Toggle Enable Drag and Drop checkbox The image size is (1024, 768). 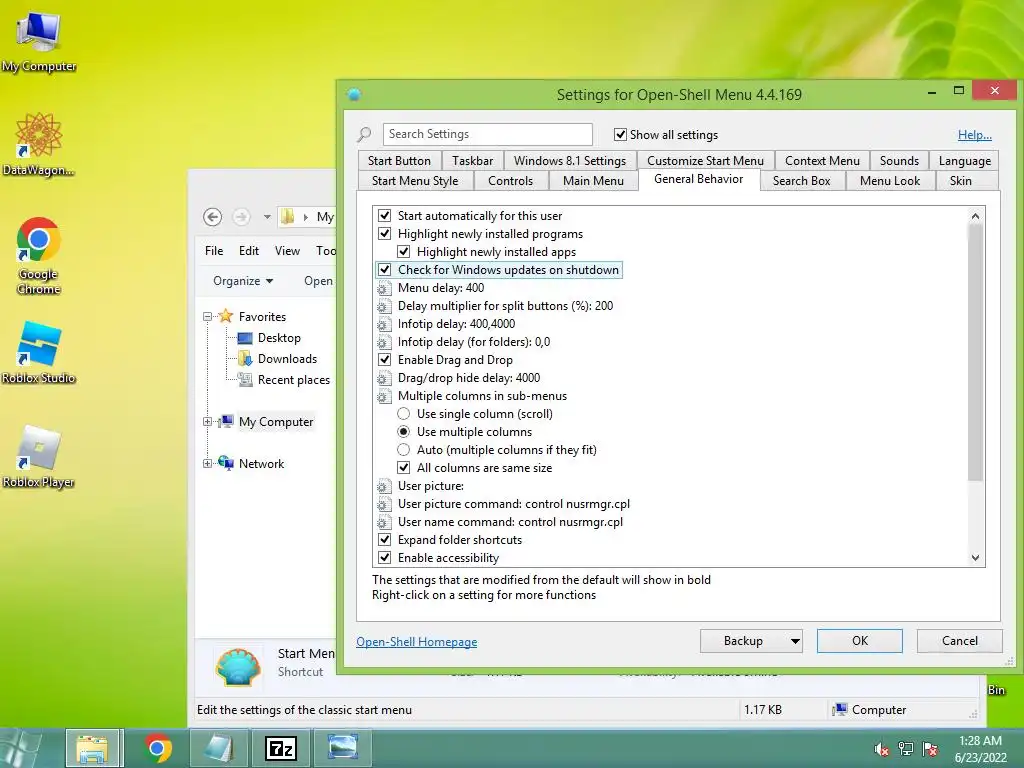pyautogui.click(x=385, y=360)
